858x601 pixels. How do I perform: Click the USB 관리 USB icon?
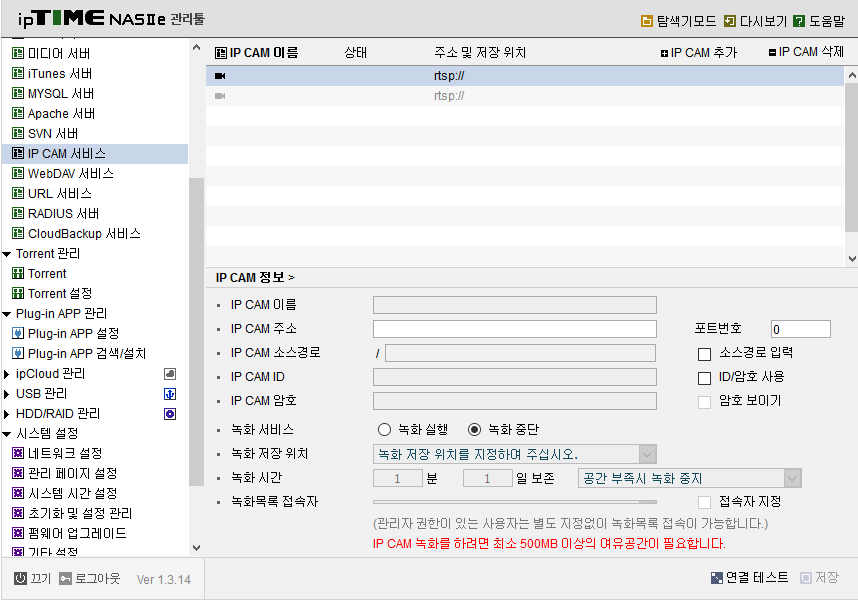[170, 394]
